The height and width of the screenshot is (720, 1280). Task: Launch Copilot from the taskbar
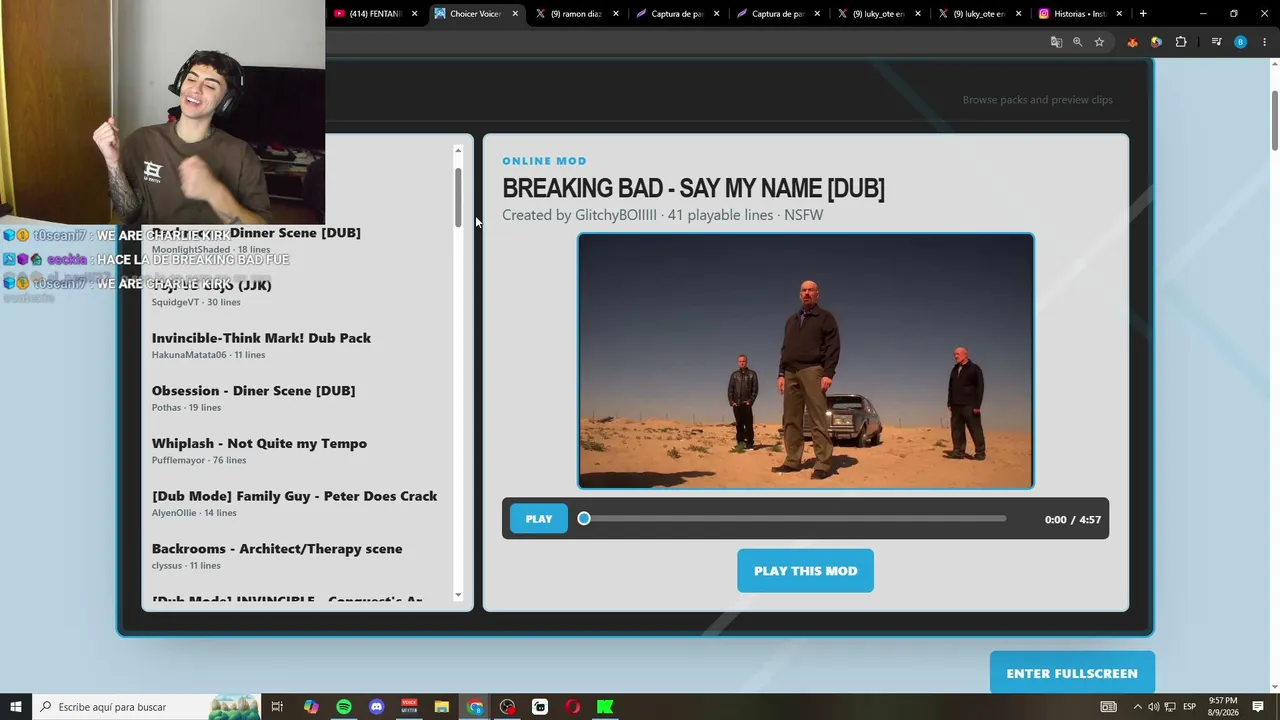click(x=311, y=707)
